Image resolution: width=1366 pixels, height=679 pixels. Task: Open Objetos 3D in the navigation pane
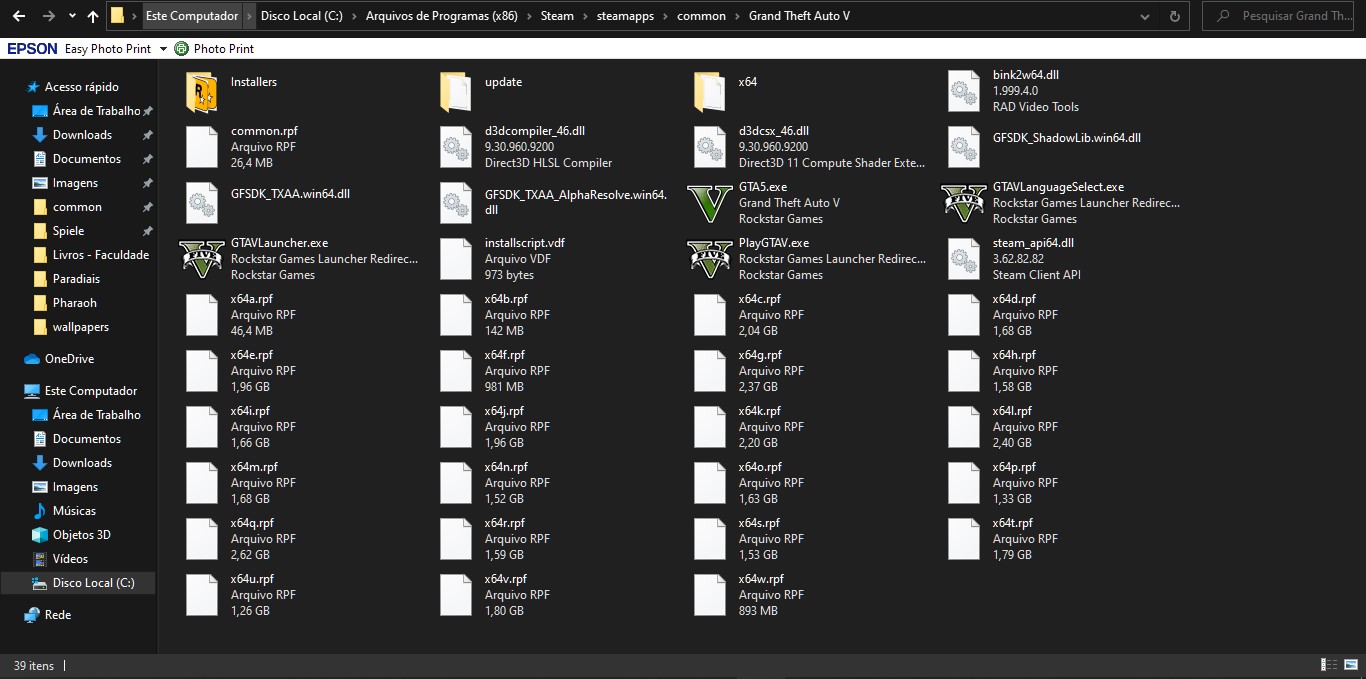[81, 535]
